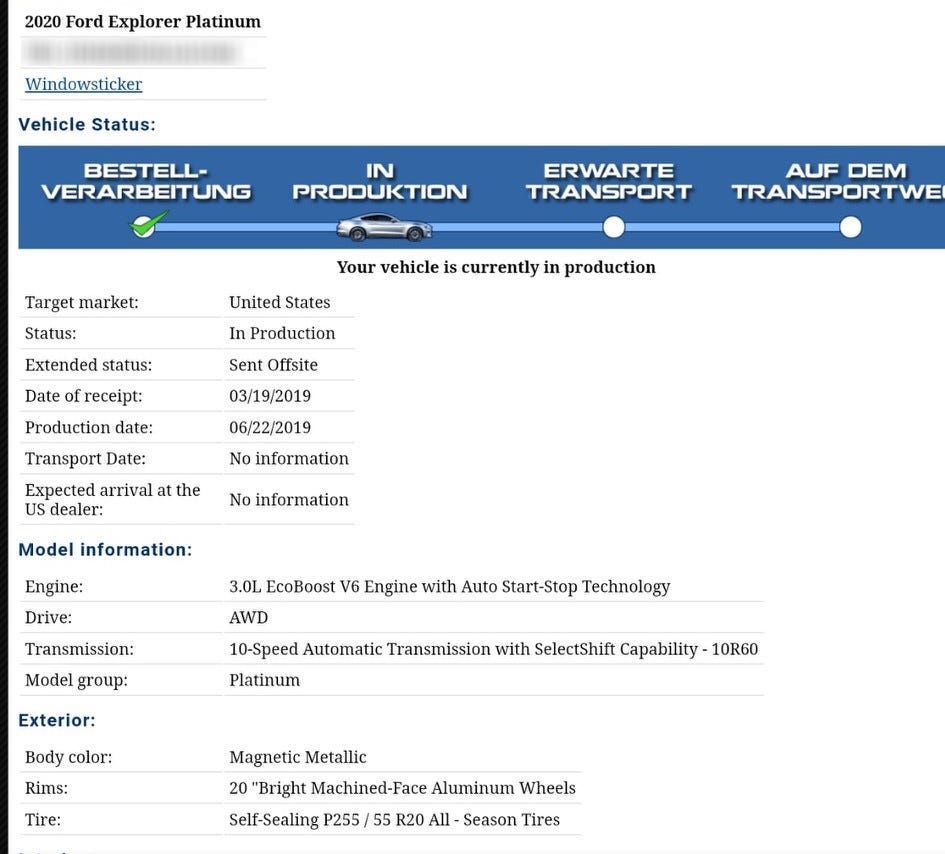
Task: Select the Erwarte Transport progress marker
Action: [x=614, y=227]
